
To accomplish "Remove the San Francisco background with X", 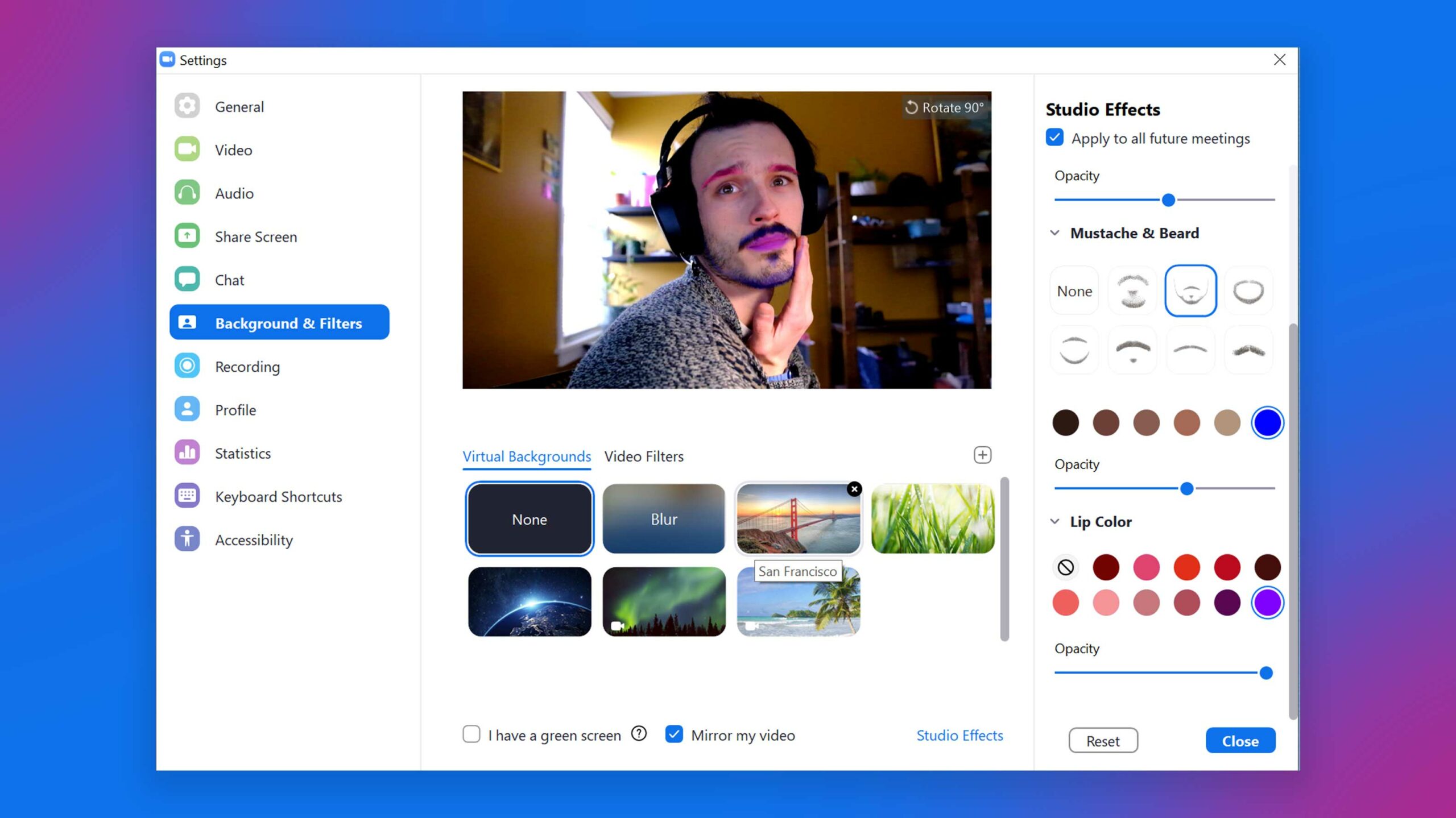I will (x=854, y=489).
